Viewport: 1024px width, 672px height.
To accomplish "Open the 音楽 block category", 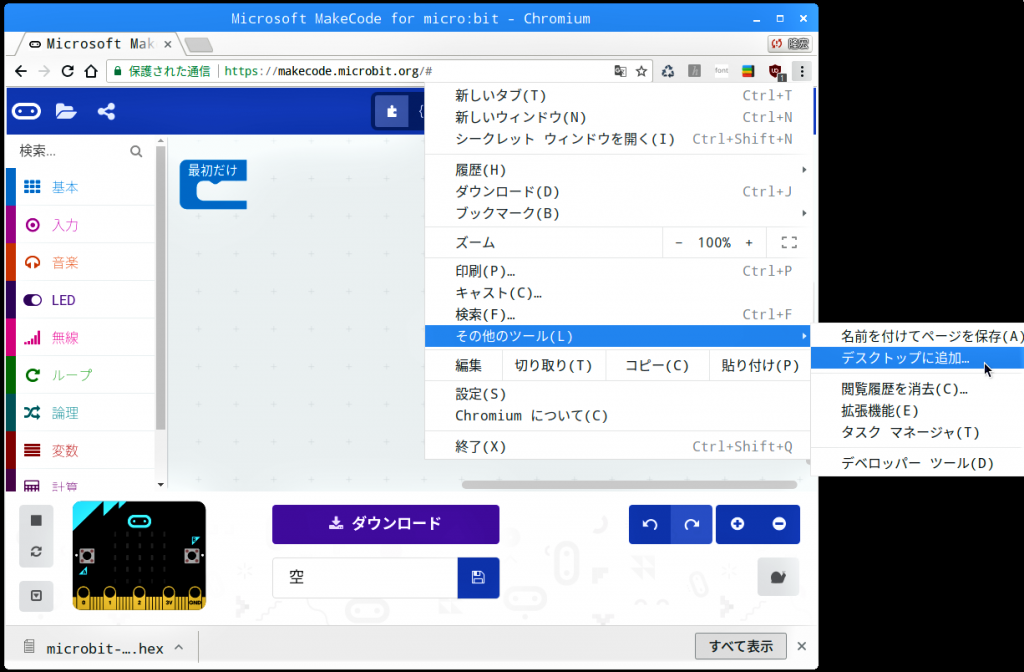I will [x=80, y=263].
